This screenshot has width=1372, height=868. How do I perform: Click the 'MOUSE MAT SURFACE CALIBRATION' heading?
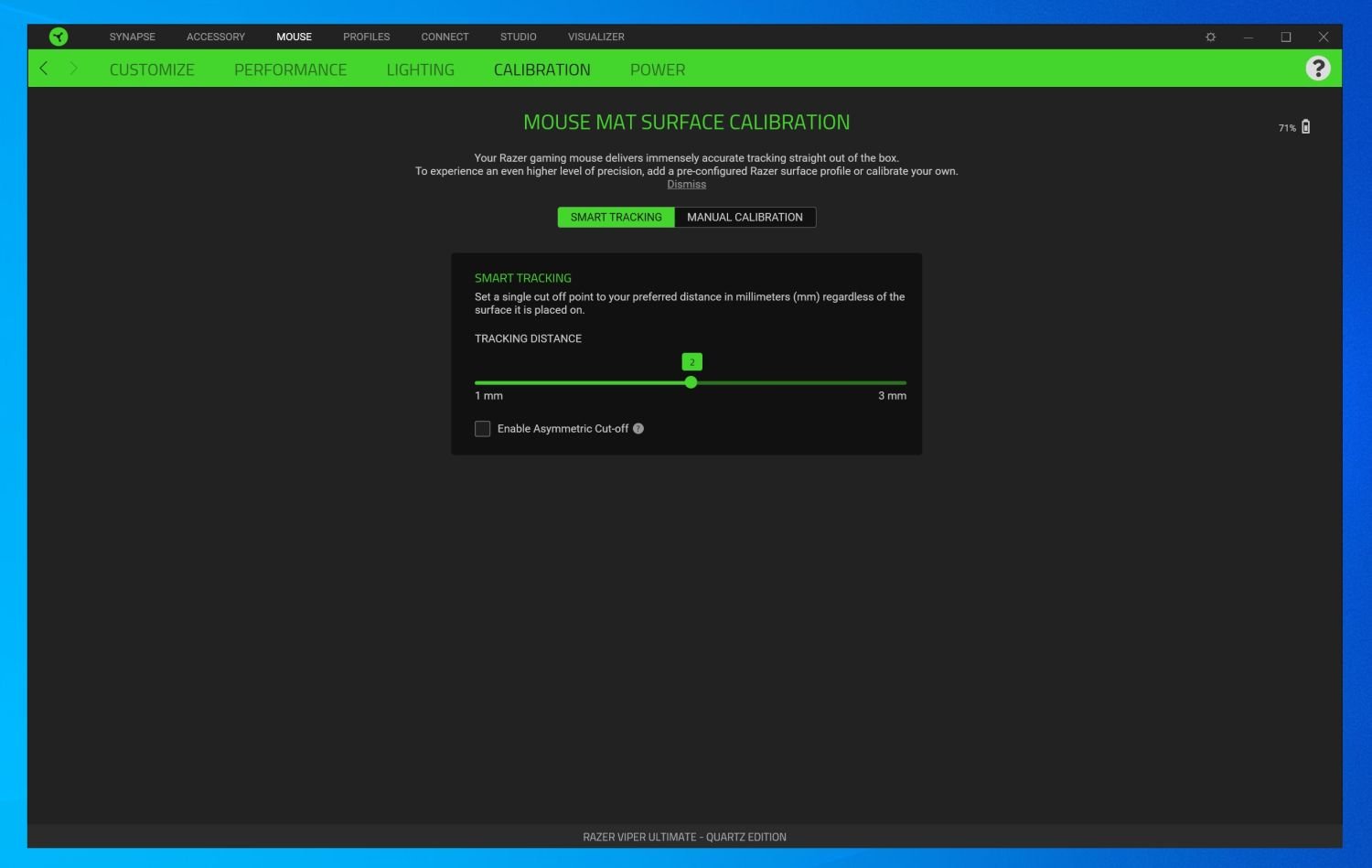pos(687,122)
